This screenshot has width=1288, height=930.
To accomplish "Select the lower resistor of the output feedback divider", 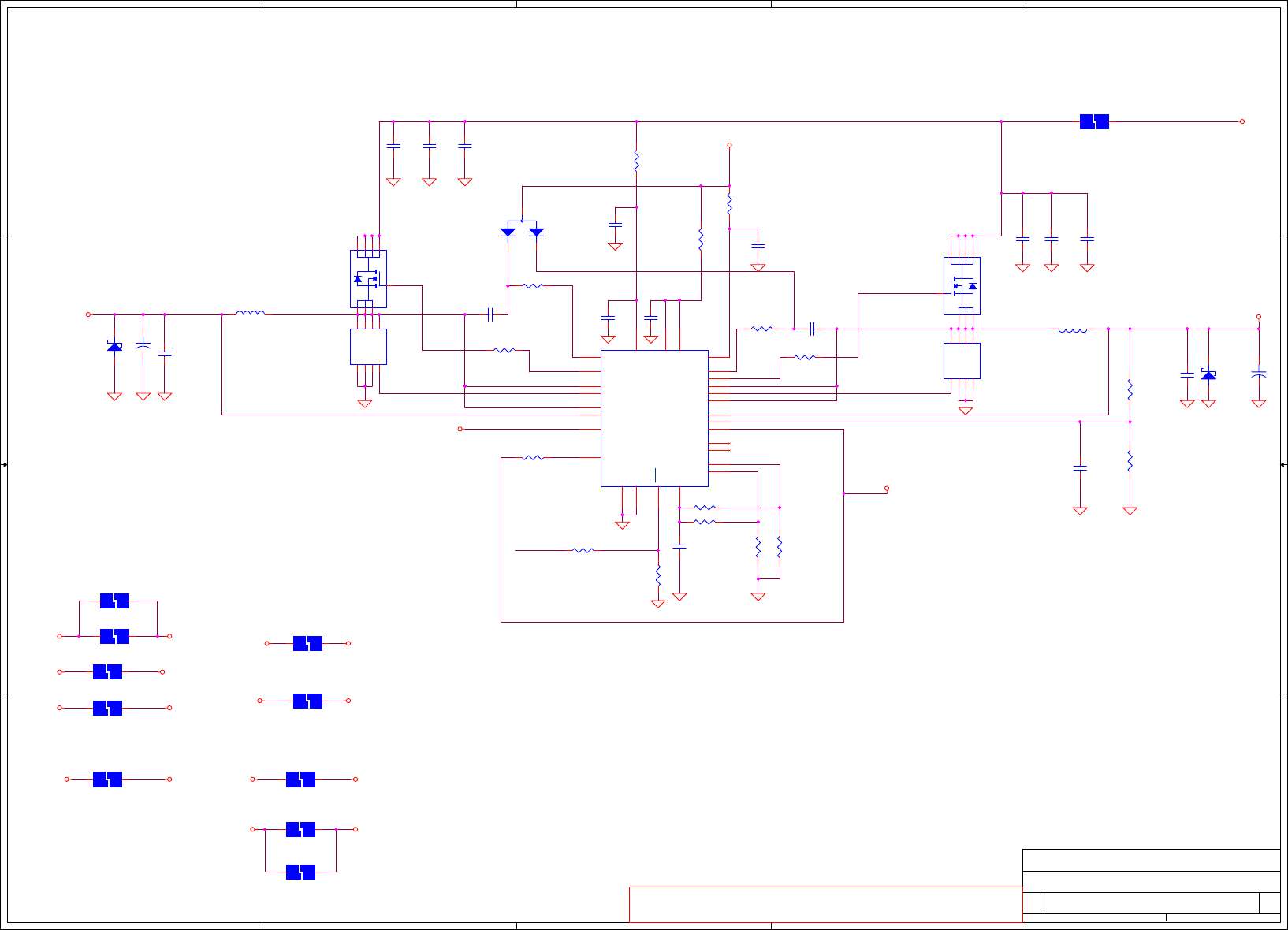I will pos(1130,461).
